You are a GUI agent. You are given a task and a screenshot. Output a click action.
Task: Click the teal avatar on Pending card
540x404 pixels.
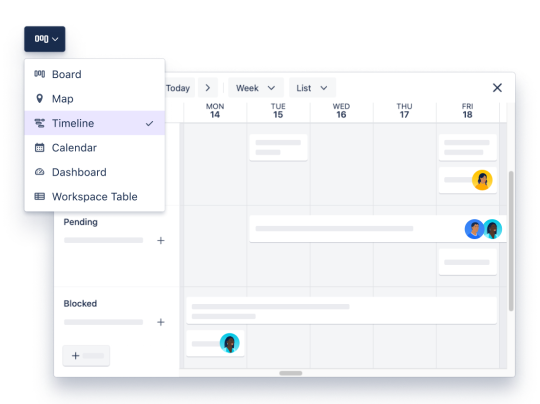click(x=493, y=229)
